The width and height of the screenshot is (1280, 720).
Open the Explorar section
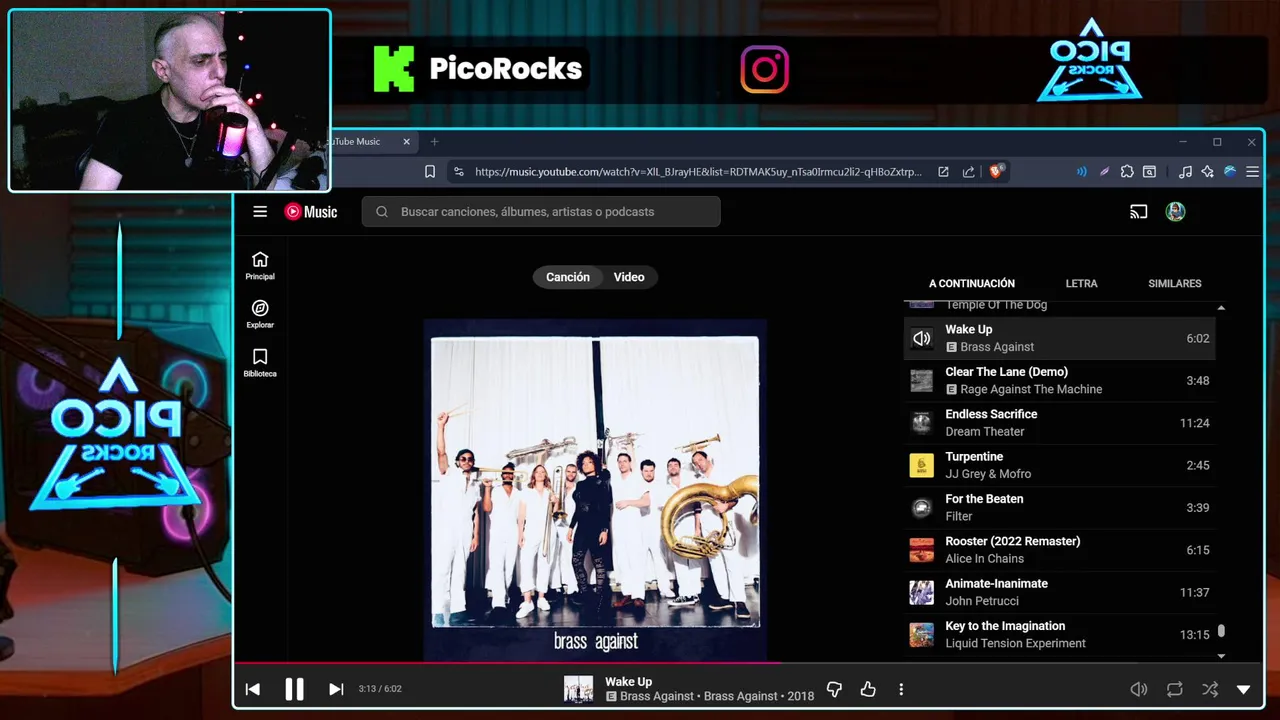pos(260,314)
